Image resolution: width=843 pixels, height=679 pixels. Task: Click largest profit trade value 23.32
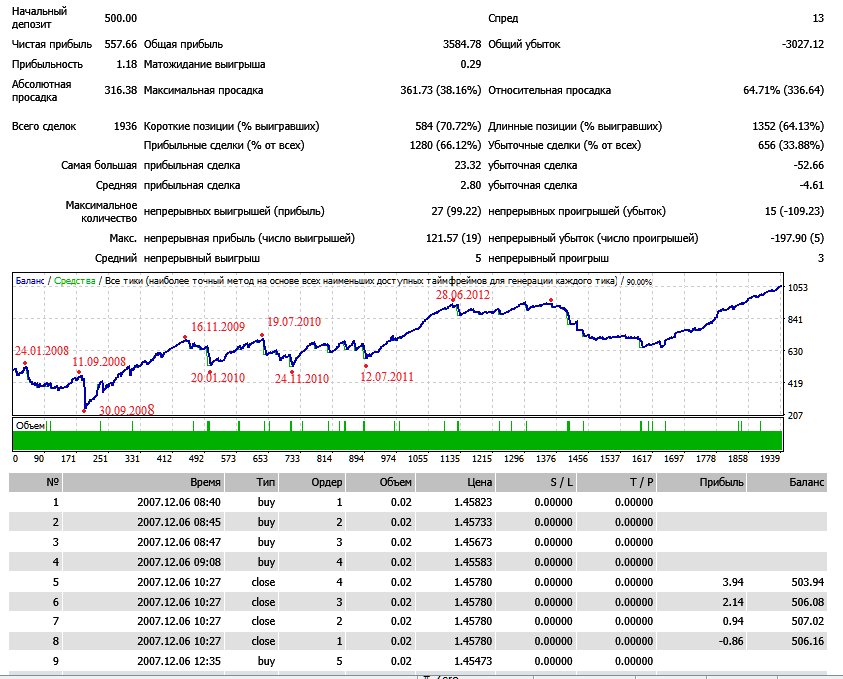[x=468, y=166]
